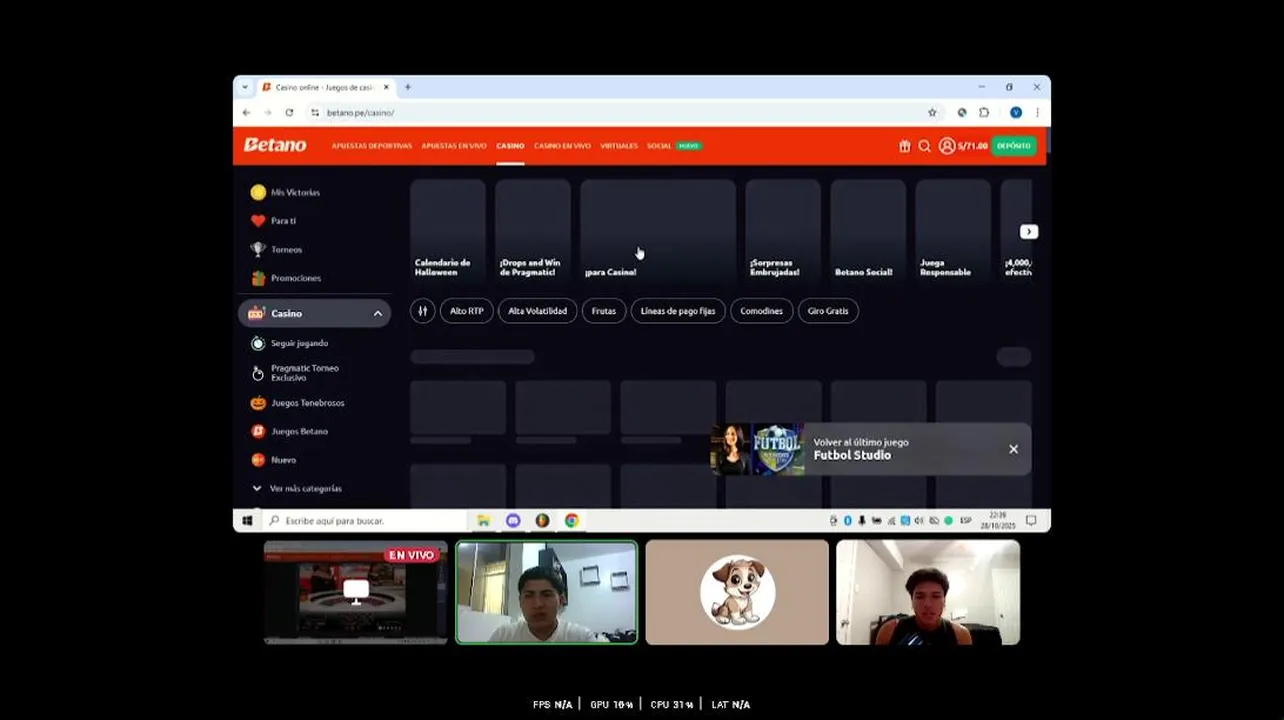Select the EN VIVO screen share thumbnail
The height and width of the screenshot is (720, 1284).
[x=356, y=592]
